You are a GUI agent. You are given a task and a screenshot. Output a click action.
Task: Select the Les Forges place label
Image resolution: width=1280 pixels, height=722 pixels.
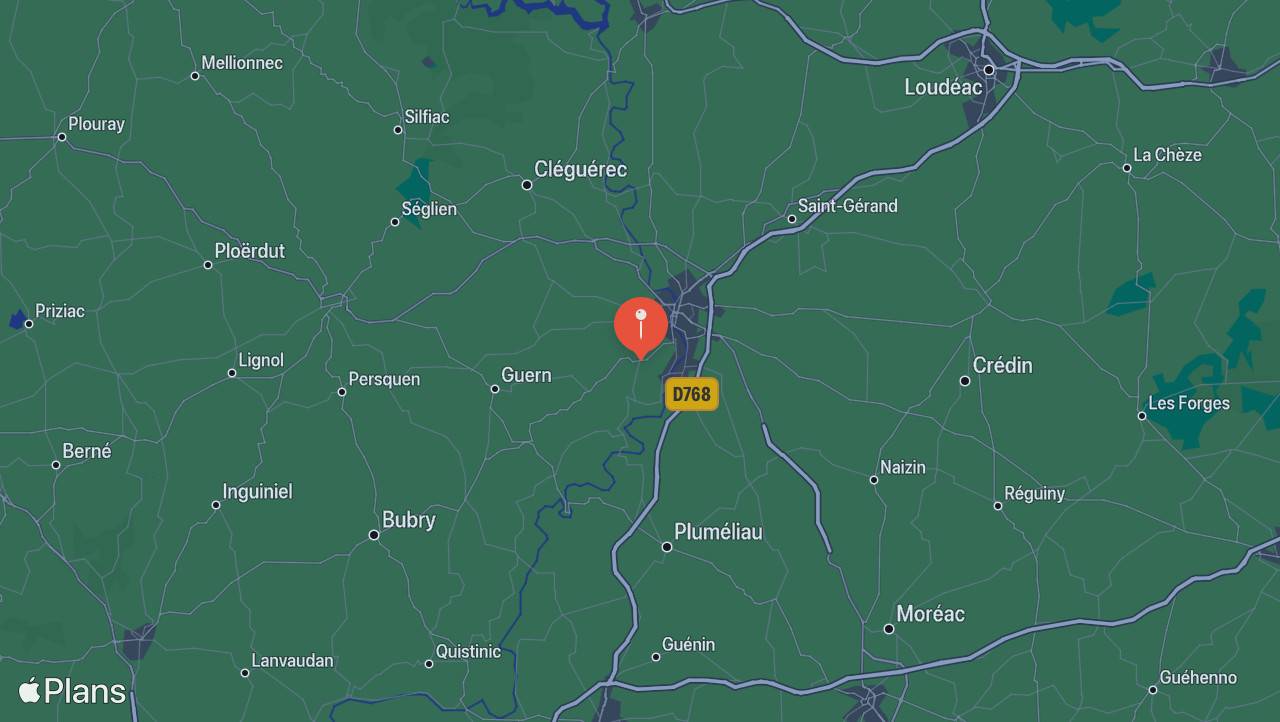tap(1189, 403)
